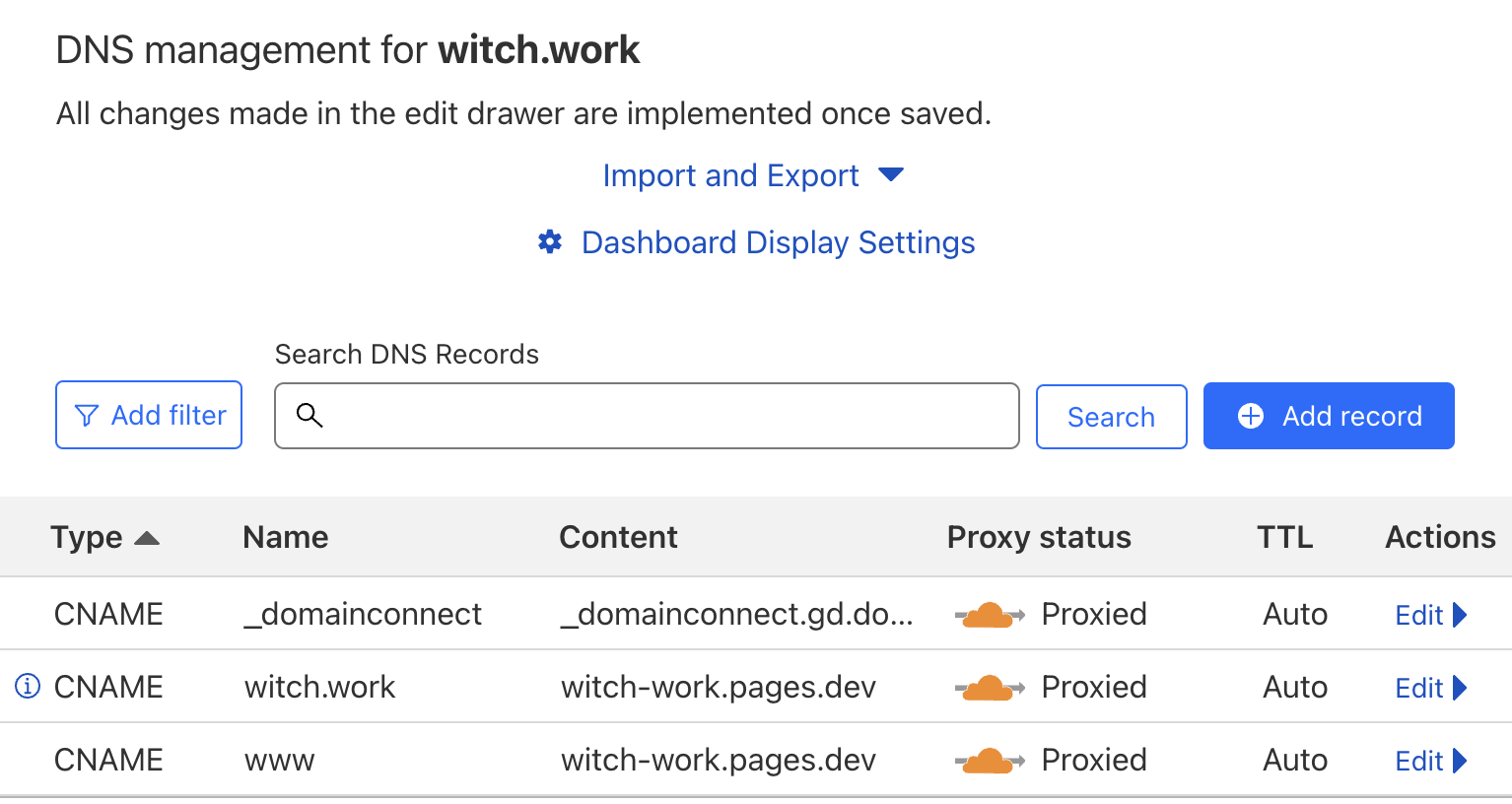Click the Proxy status column header

click(1038, 537)
